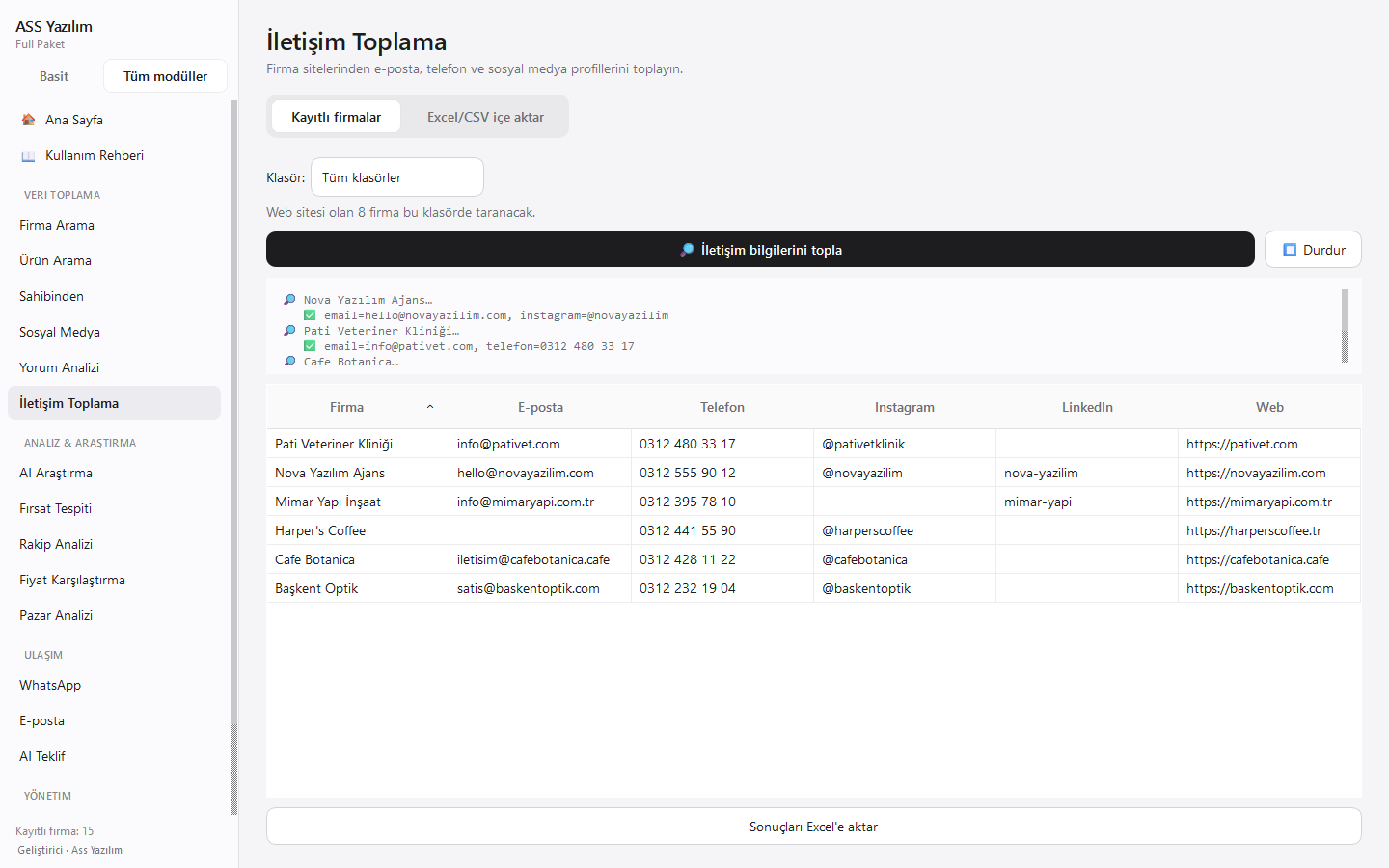Open Fırsat Tespiti module
Image resolution: width=1389 pixels, height=868 pixels.
tap(114, 508)
